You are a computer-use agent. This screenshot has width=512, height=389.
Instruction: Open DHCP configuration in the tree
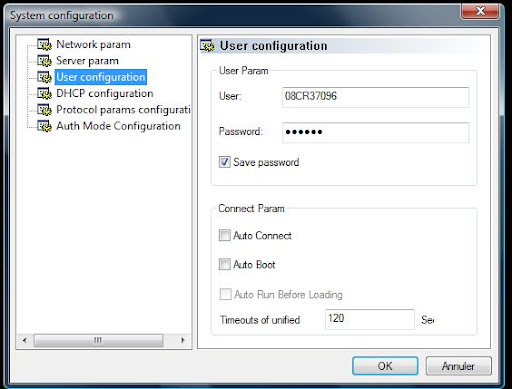point(105,93)
